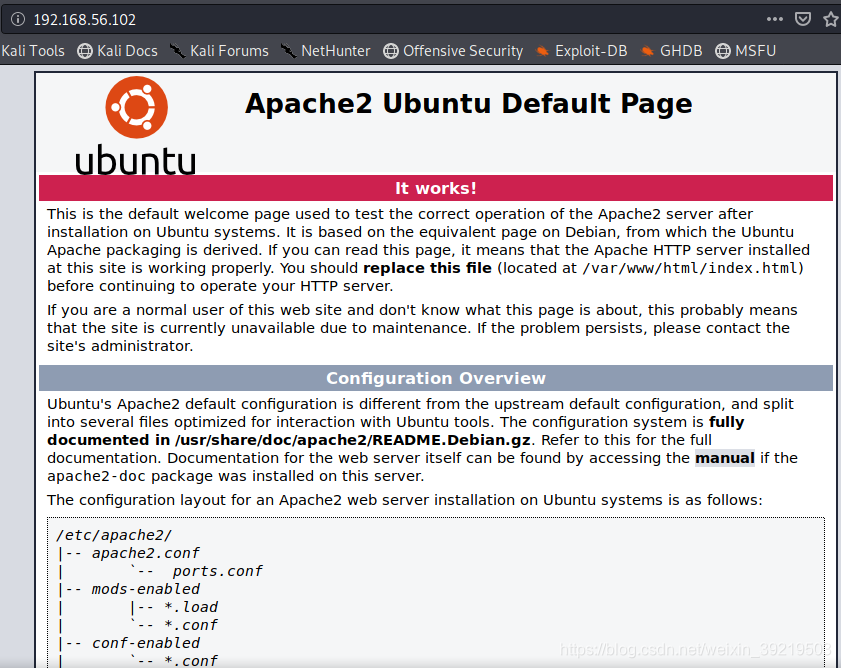841x668 pixels.
Task: Click the Configuration Overview header text
Action: (x=436, y=378)
